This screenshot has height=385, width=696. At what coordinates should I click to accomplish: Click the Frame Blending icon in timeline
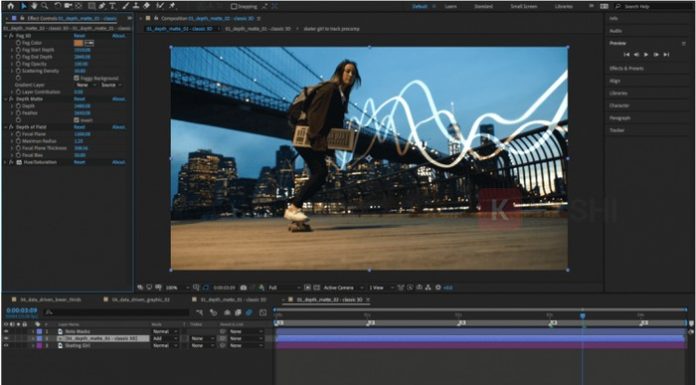tap(238, 313)
